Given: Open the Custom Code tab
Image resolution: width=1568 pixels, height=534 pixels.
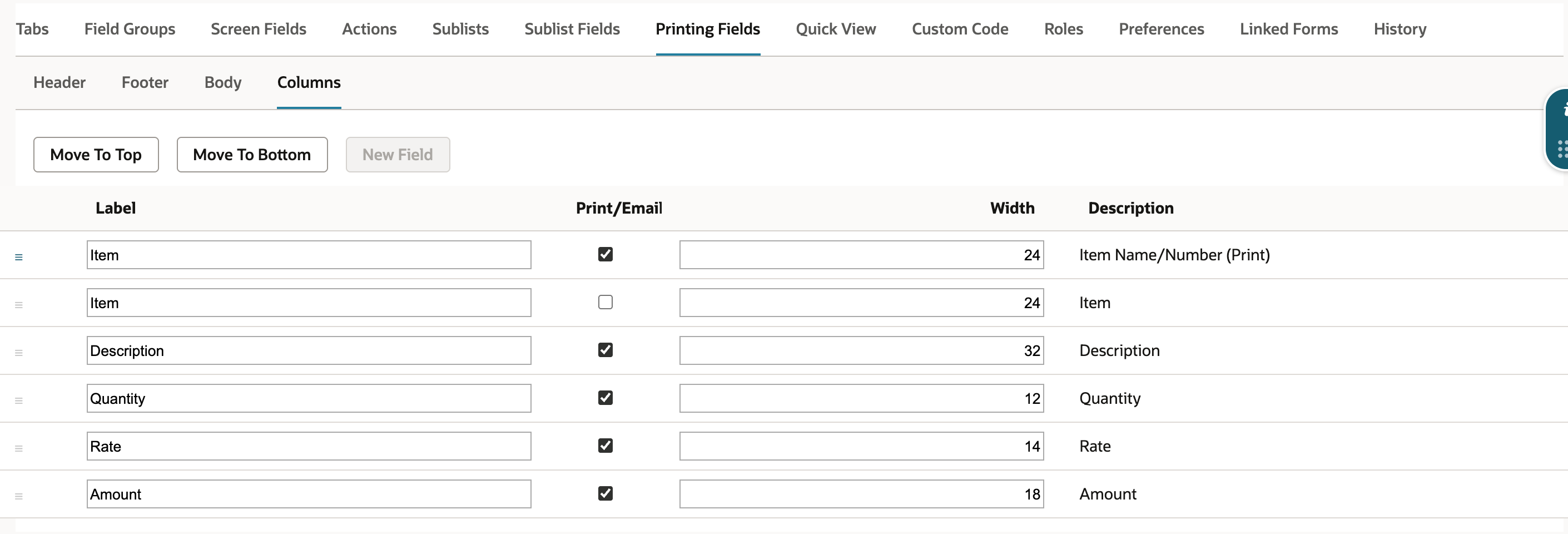Looking at the screenshot, I should (960, 28).
